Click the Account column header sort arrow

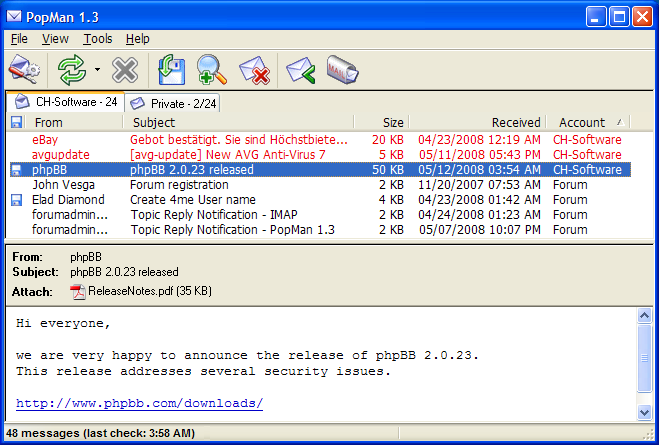[620, 122]
